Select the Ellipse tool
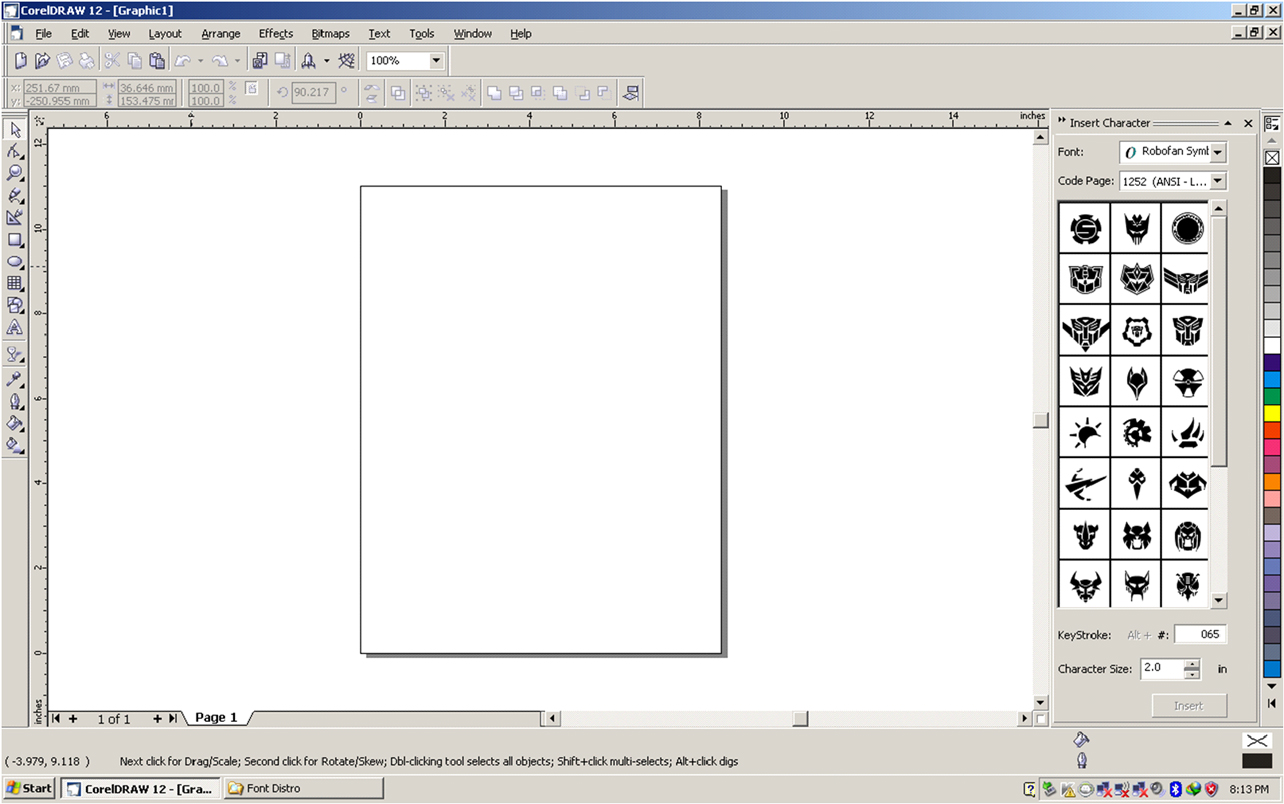1284x804 pixels. (x=15, y=261)
